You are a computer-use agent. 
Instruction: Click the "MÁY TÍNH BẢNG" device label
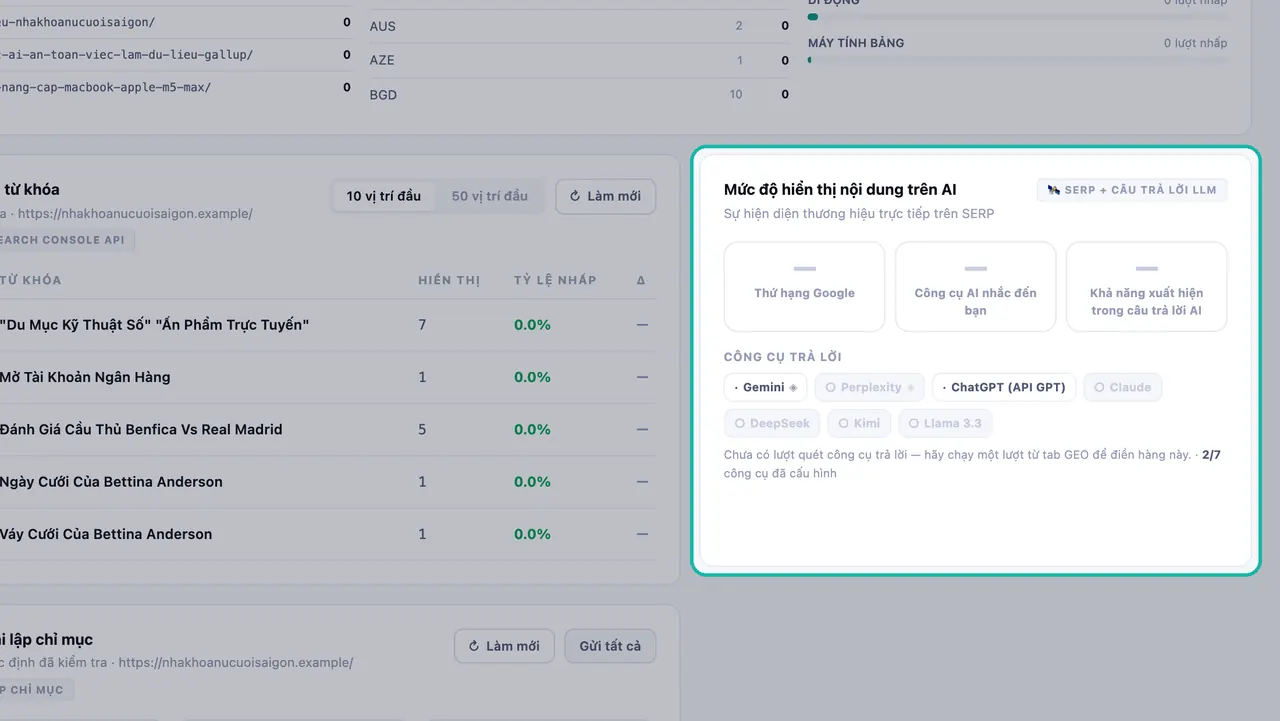click(x=856, y=43)
